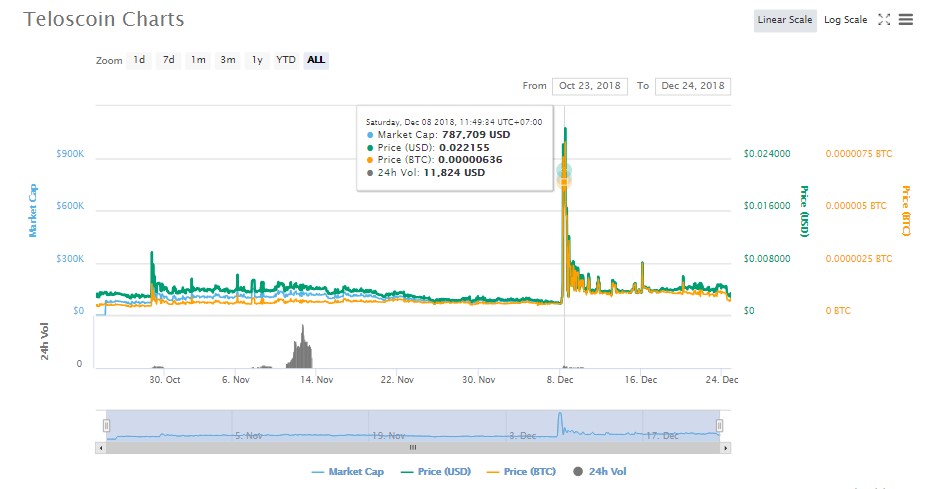The width and height of the screenshot is (944, 489).
Task: Click the Dec 8 price peak marker
Action: pos(564,173)
